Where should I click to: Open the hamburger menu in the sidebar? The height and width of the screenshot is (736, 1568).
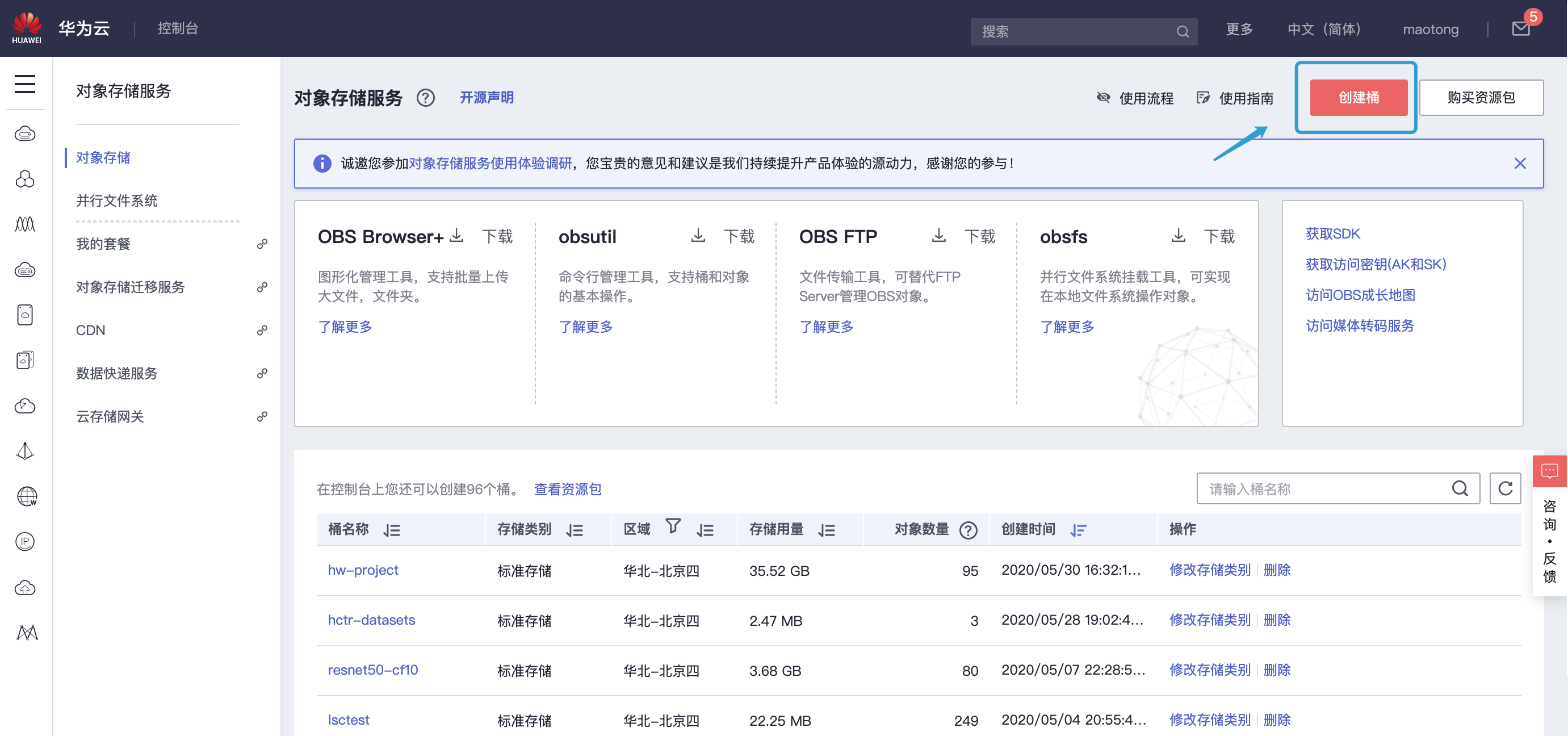[25, 84]
